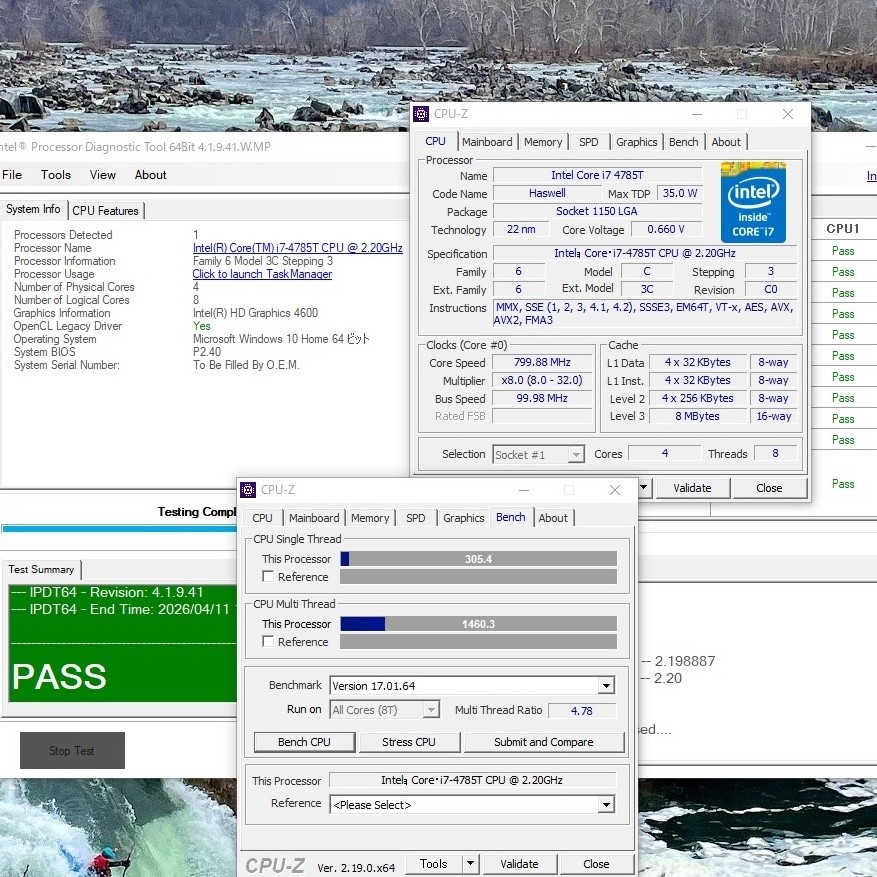This screenshot has width=877, height=877.
Task: Open Graphics tab in upper CPU-Z window
Action: point(636,142)
